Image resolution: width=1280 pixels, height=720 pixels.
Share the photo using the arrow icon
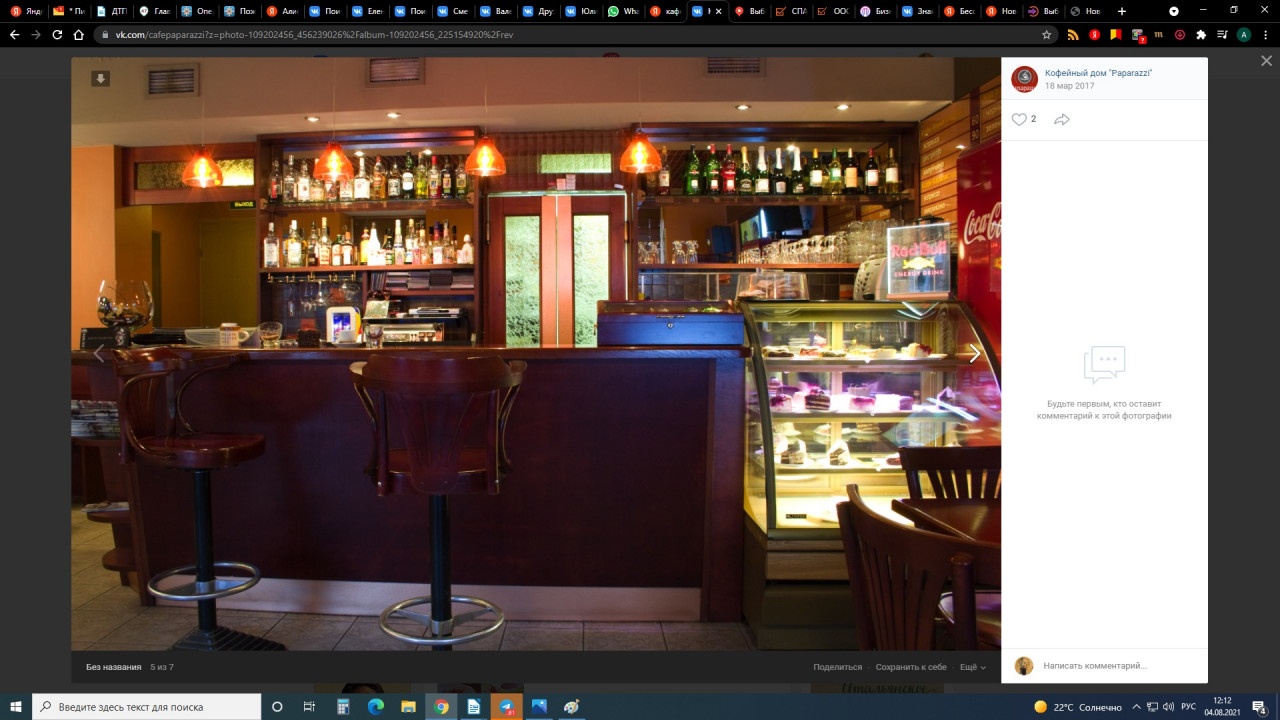tap(1062, 119)
